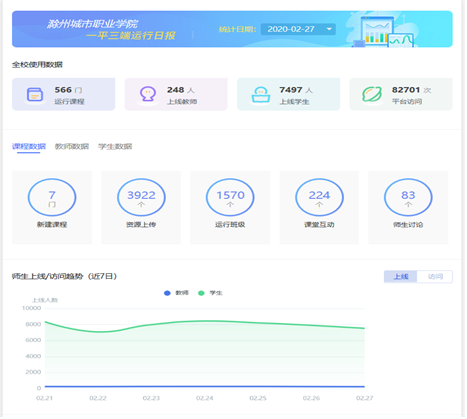Click the 上线学生 student reading icon
The width and height of the screenshot is (467, 419).
(x=261, y=95)
